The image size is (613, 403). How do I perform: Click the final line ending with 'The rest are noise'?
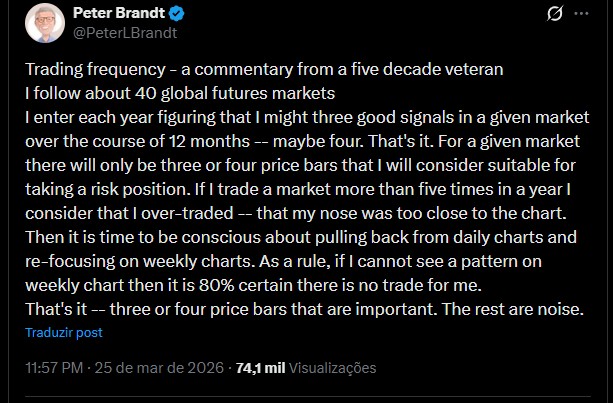[304, 310]
